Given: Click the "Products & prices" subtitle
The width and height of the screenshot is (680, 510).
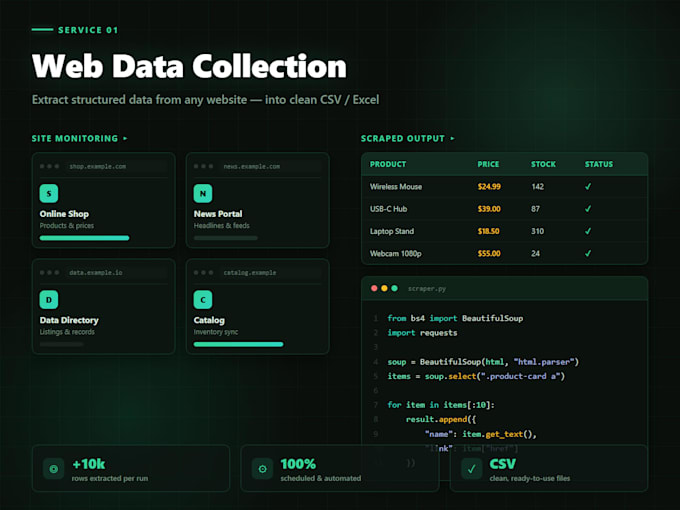Looking at the screenshot, I should (x=67, y=226).
